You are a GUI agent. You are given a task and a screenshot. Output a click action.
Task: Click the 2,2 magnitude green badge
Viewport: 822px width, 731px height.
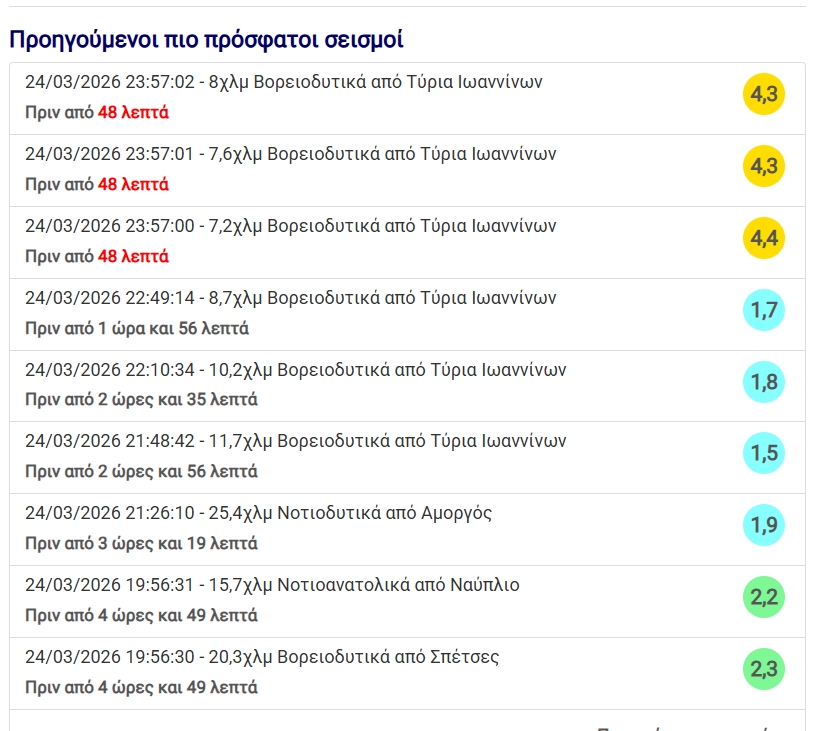764,598
